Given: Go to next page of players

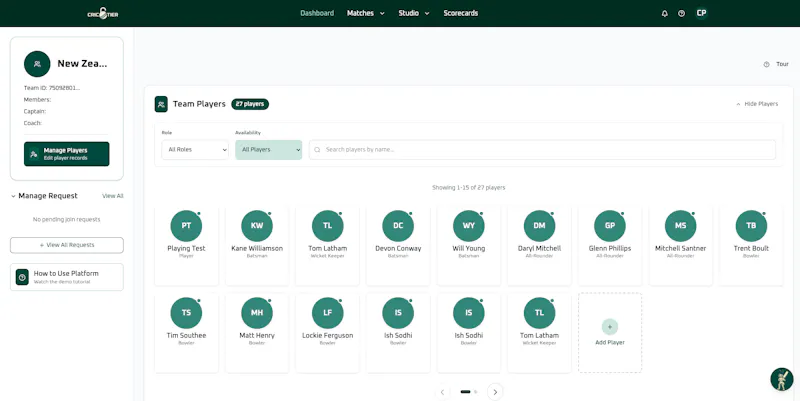Looking at the screenshot, I should click(495, 392).
